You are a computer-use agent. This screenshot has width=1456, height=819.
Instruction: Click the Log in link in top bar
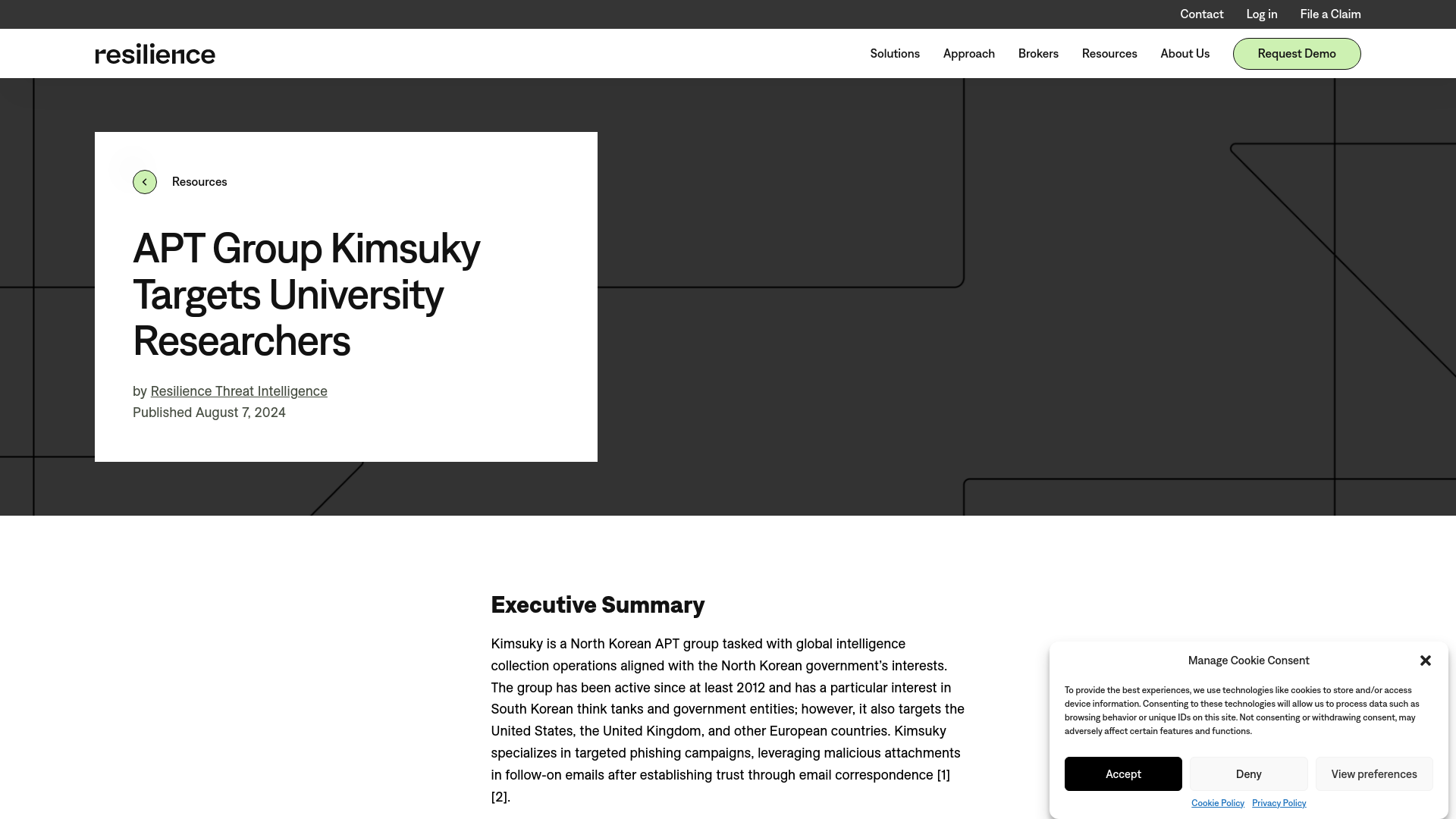[x=1262, y=14]
